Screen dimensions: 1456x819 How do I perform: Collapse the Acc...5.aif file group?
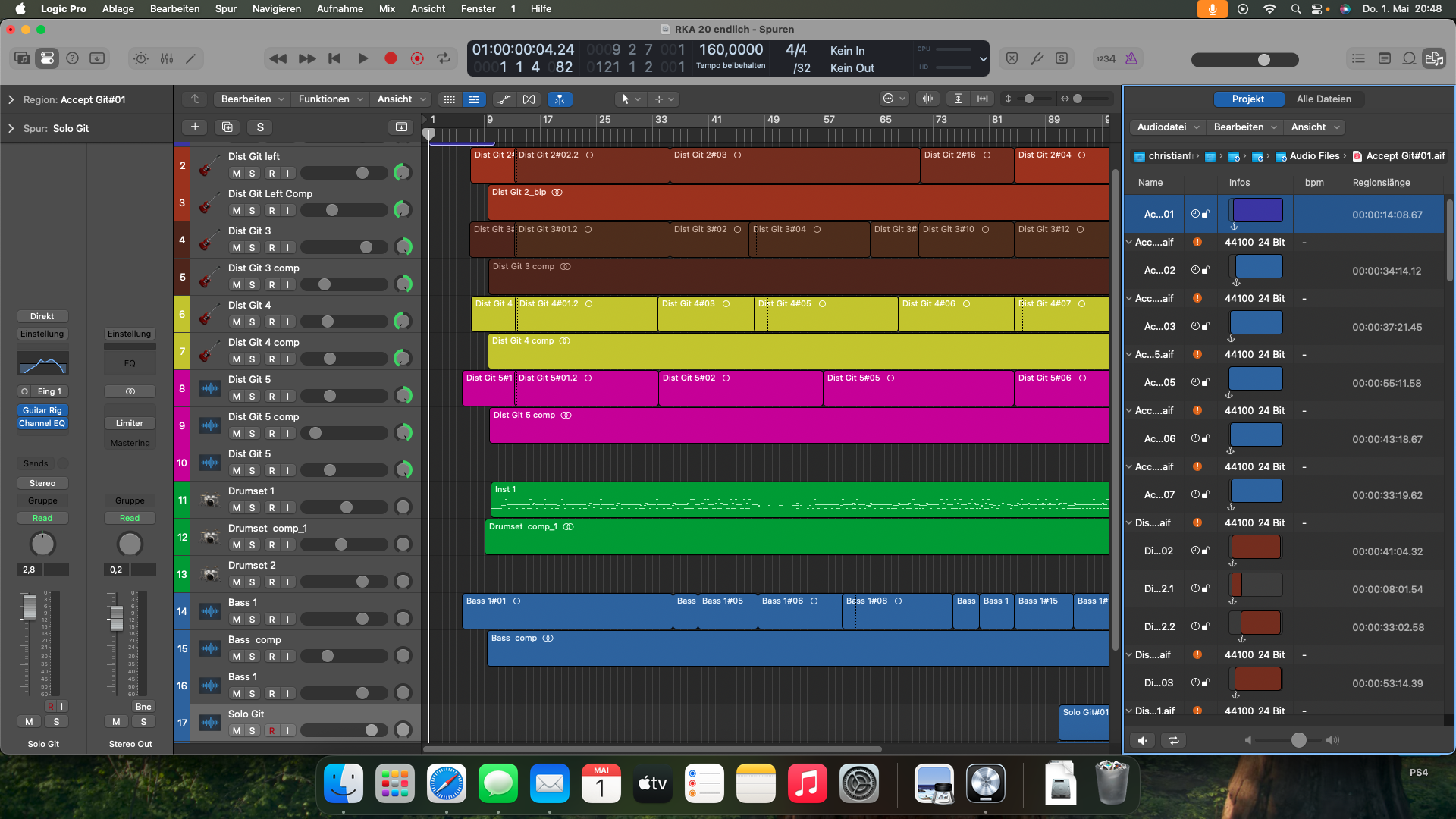coord(1128,354)
